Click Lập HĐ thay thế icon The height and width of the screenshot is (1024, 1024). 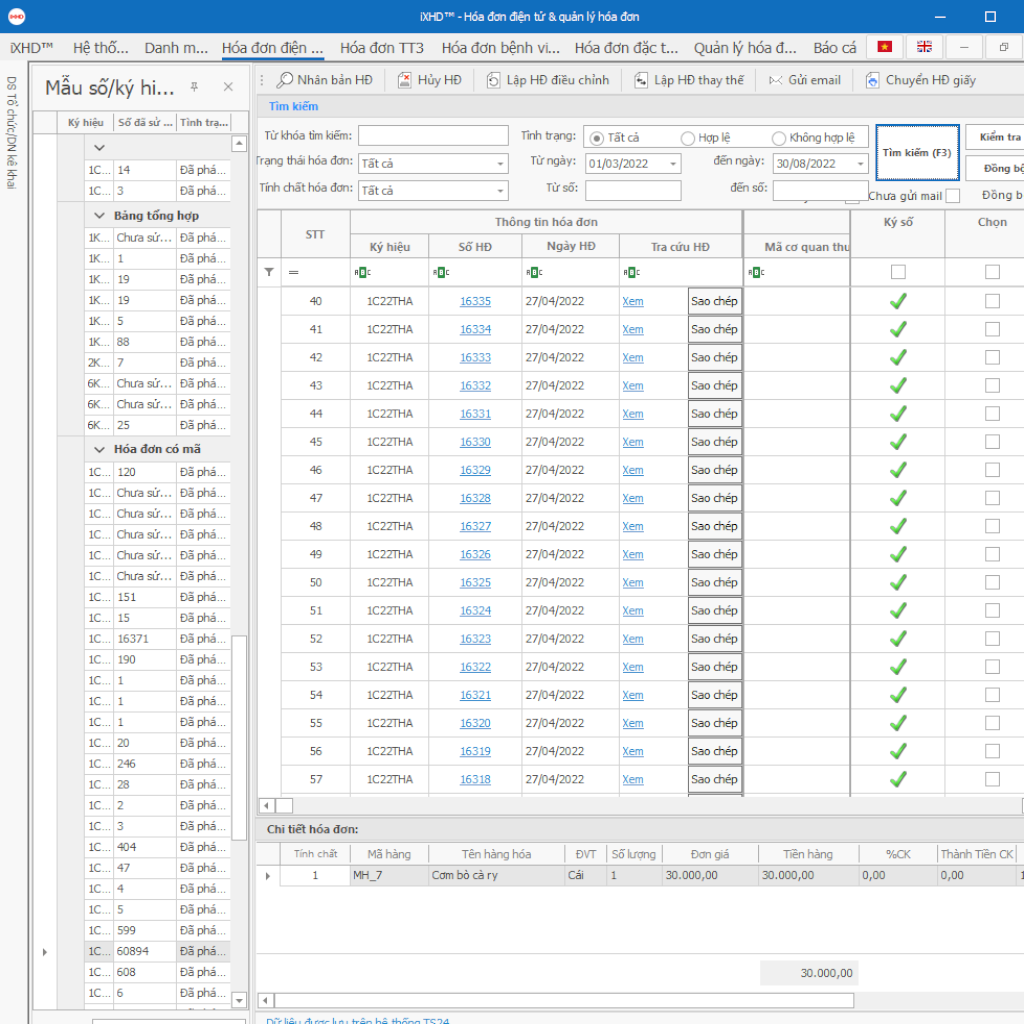pyautogui.click(x=641, y=80)
